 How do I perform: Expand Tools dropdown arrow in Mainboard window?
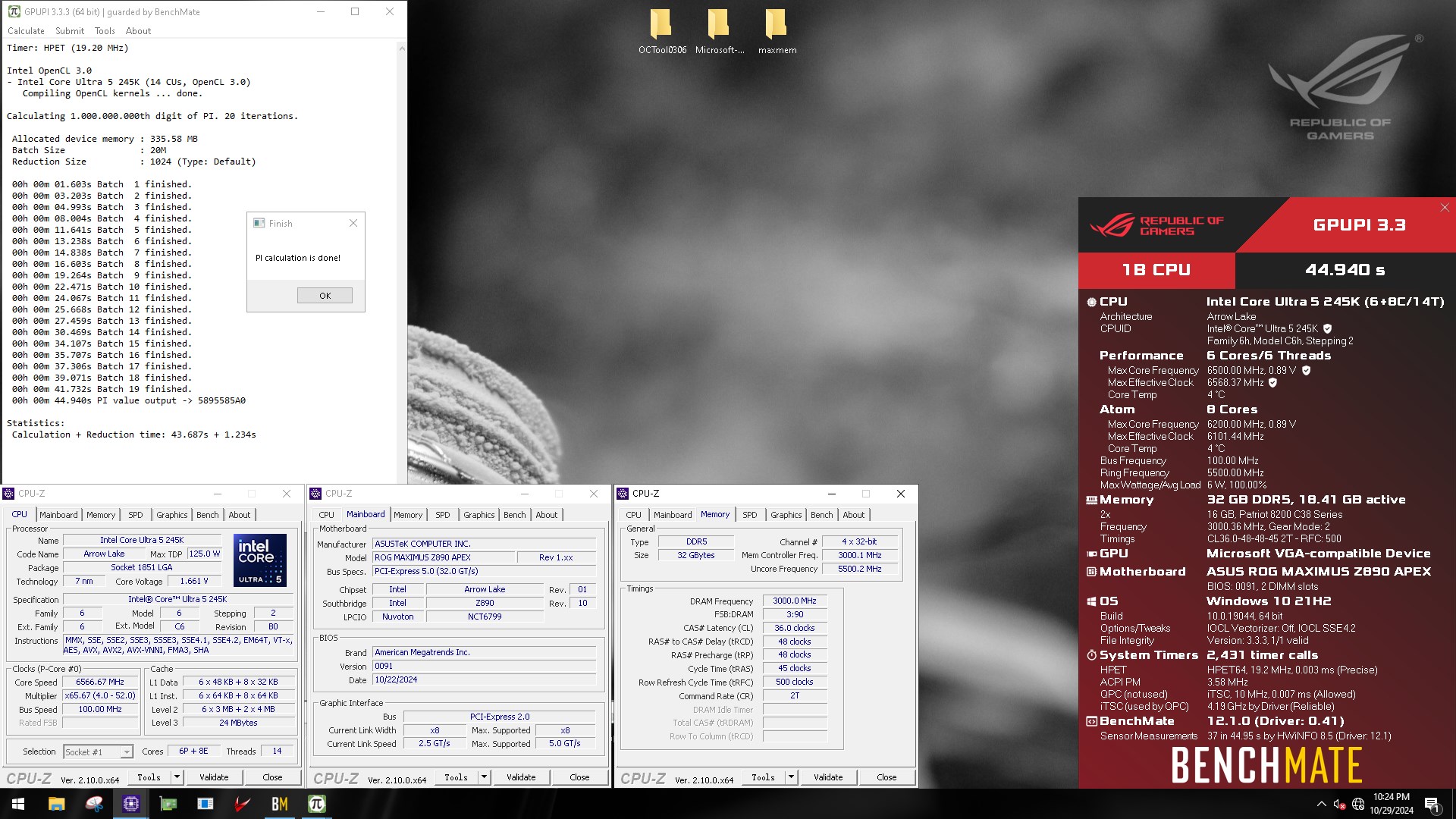pos(484,777)
